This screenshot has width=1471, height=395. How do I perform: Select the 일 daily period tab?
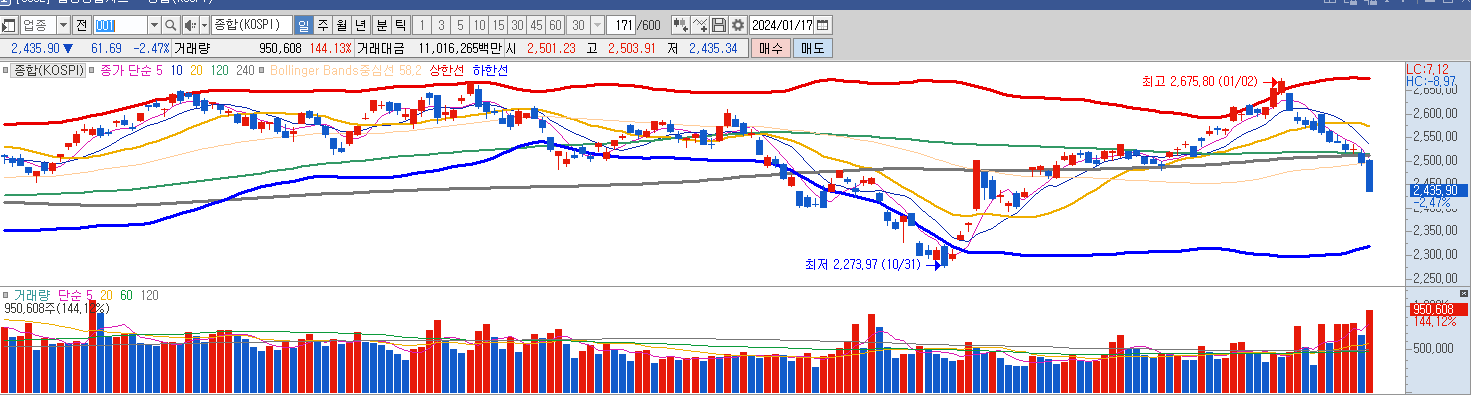(304, 25)
